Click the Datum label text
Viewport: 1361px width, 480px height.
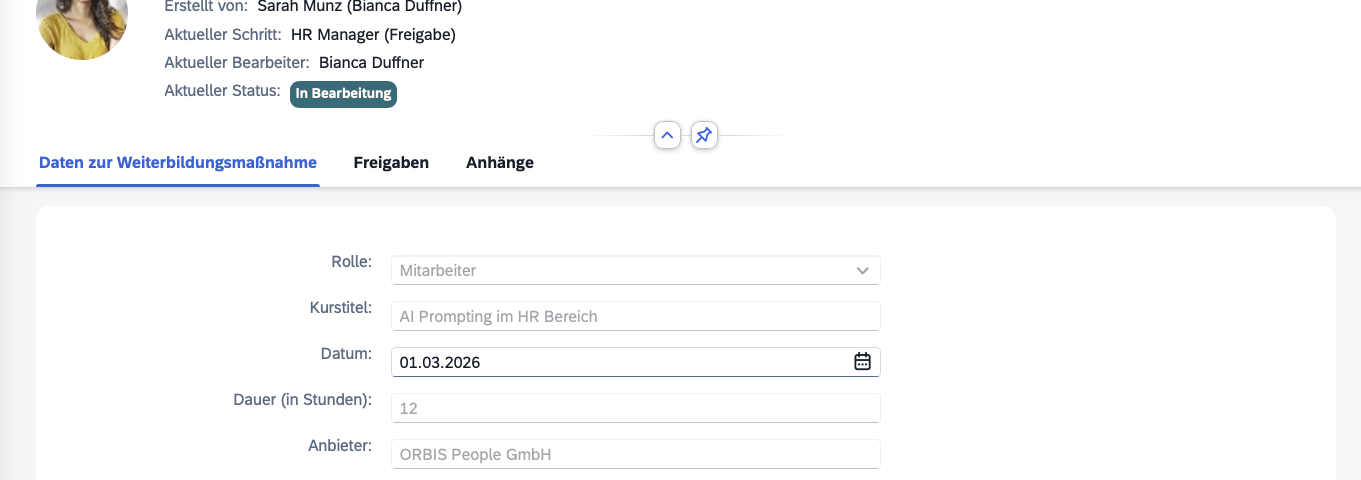346,354
